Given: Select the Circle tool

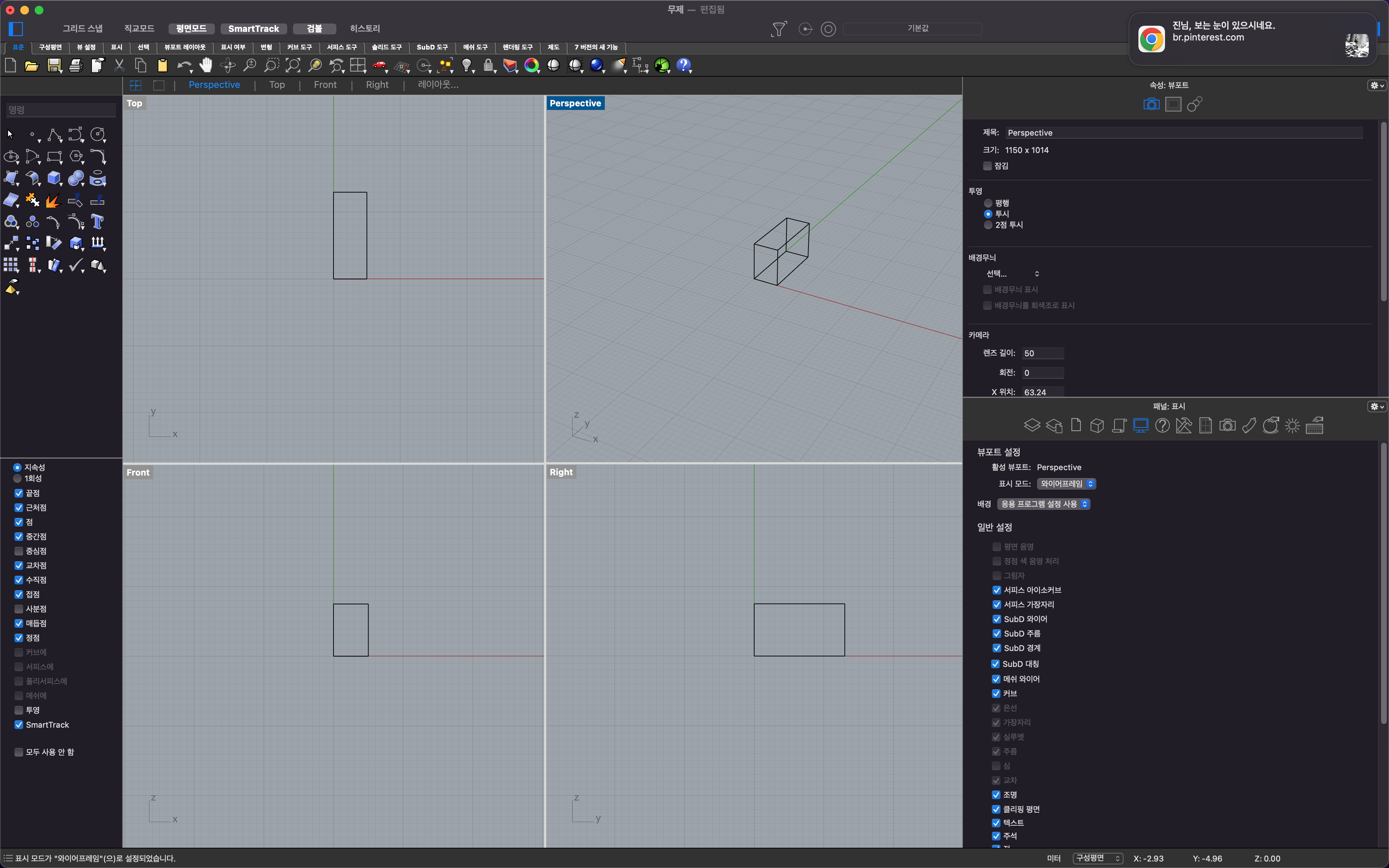Looking at the screenshot, I should tap(98, 135).
